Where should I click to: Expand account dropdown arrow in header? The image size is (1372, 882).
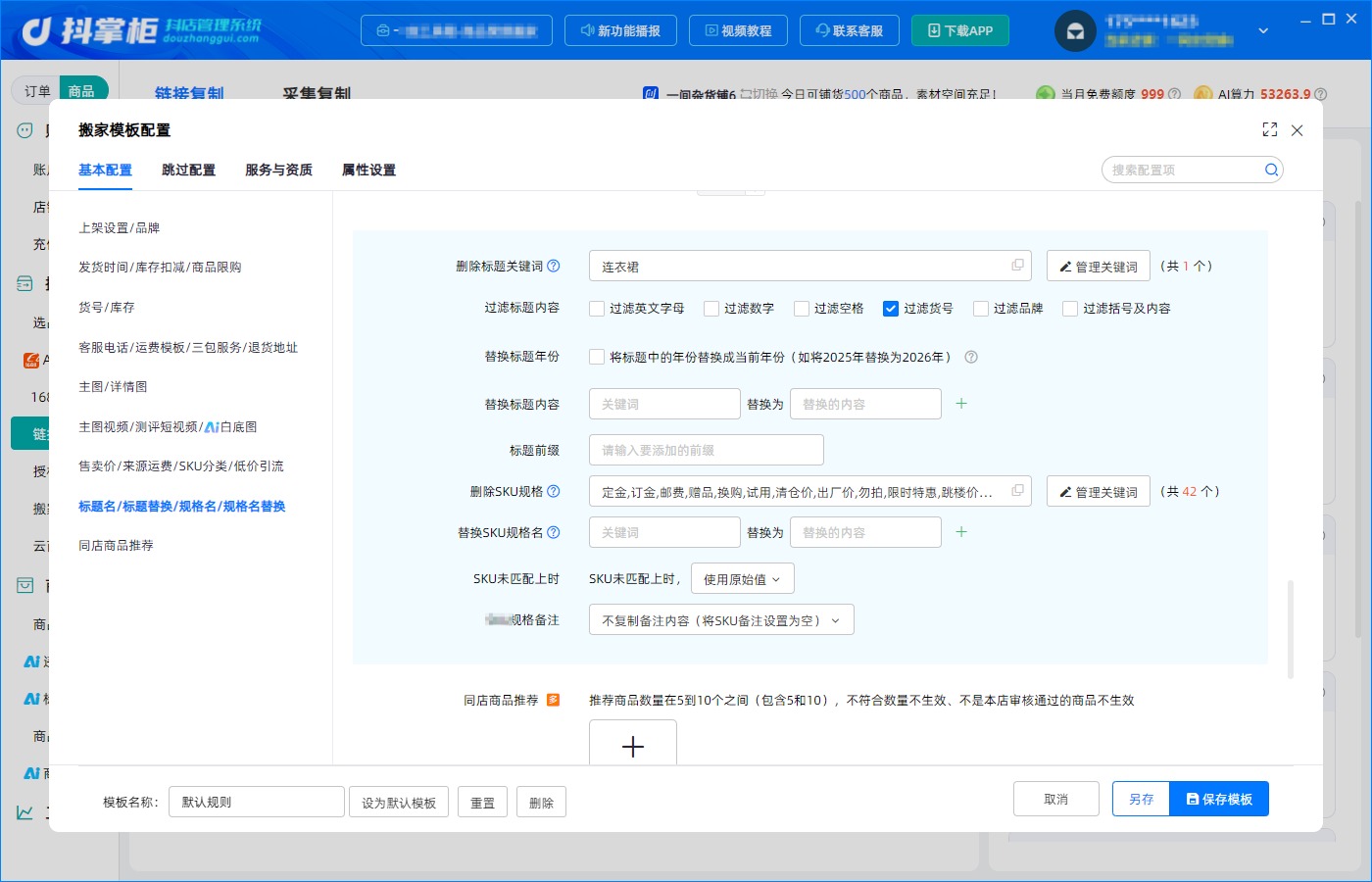pos(1263,31)
